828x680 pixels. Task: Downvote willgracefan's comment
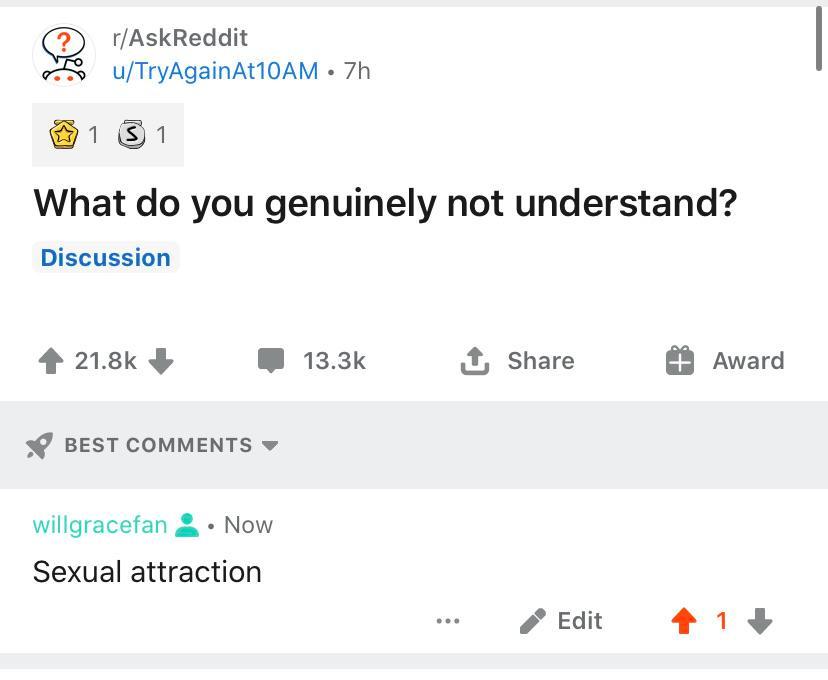pos(759,622)
